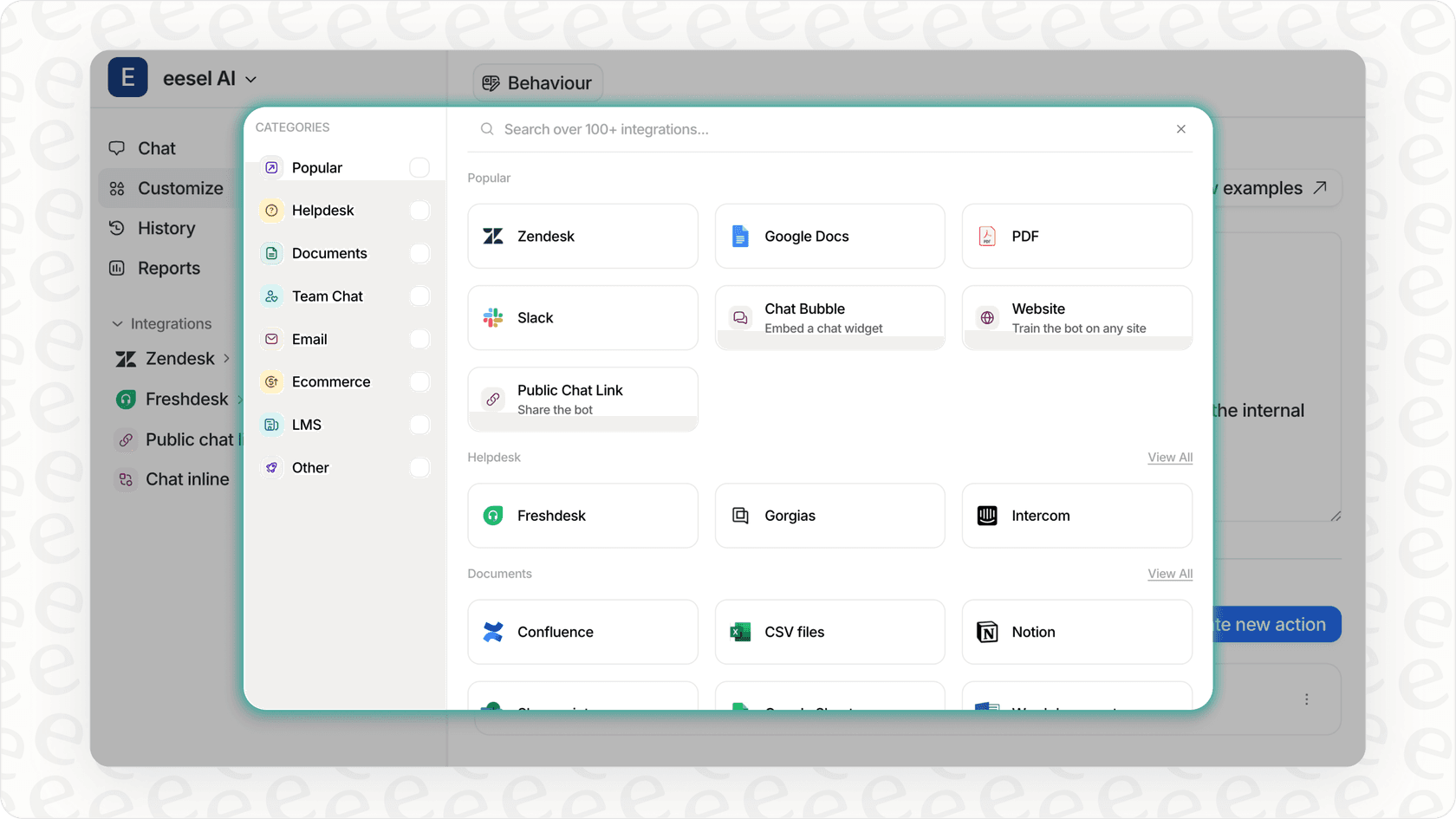Select the Notion integration icon
This screenshot has width=1456, height=819.
986,632
